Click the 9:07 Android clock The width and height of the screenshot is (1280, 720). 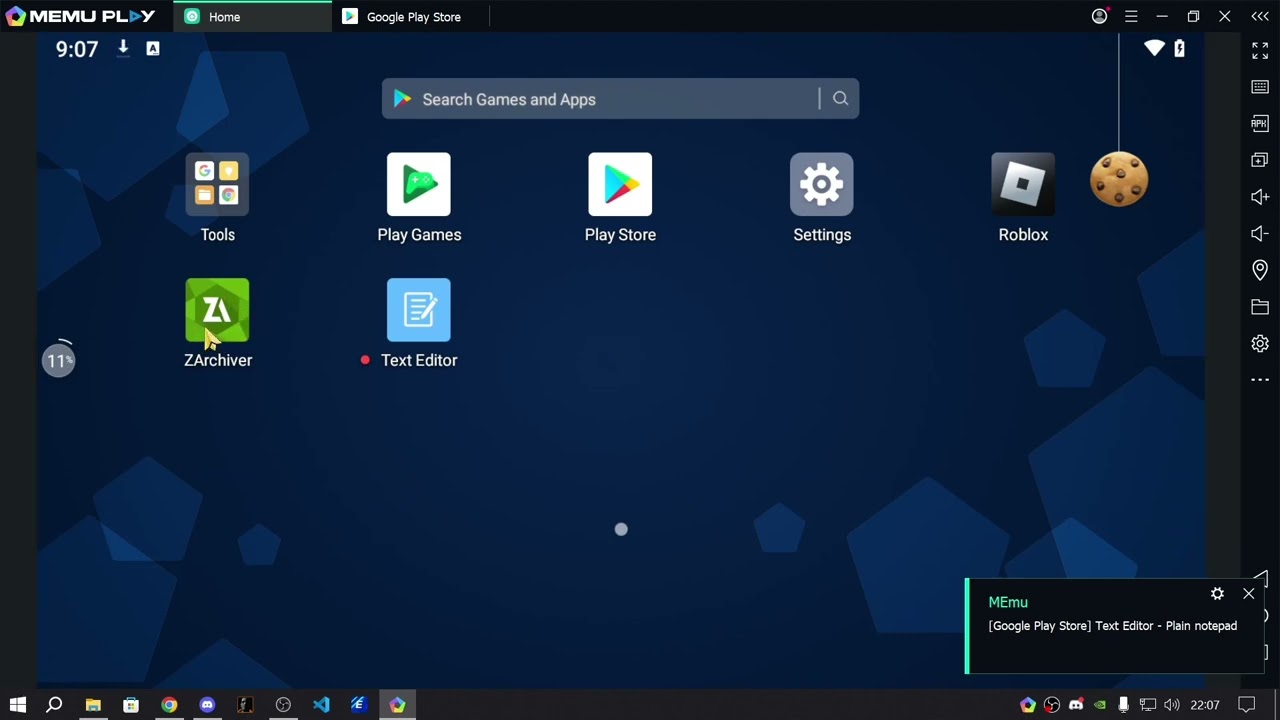click(77, 49)
